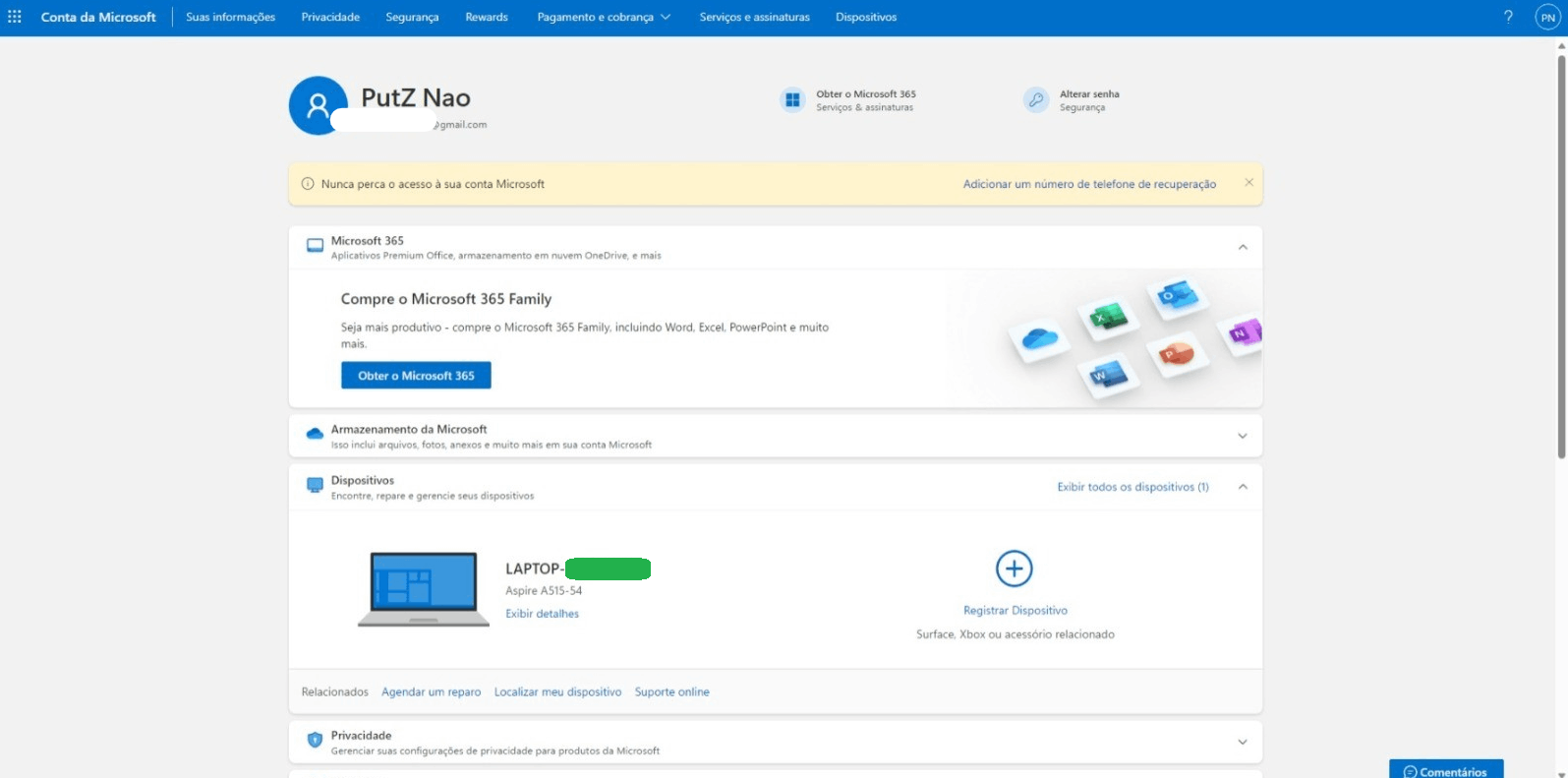1568x778 pixels.
Task: Open the Segurança nav item
Action: [412, 17]
